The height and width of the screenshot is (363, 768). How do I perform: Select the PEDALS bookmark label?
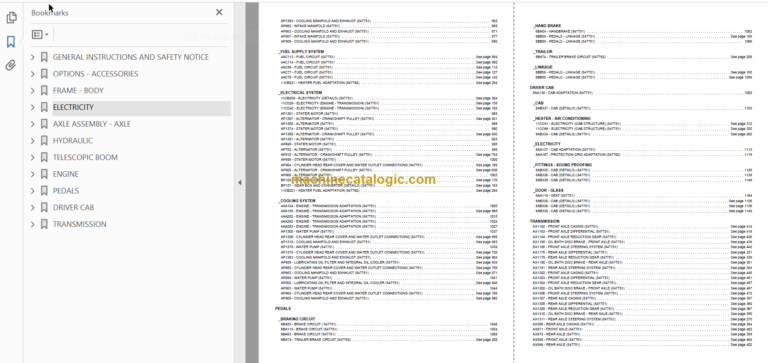pyautogui.click(x=66, y=191)
